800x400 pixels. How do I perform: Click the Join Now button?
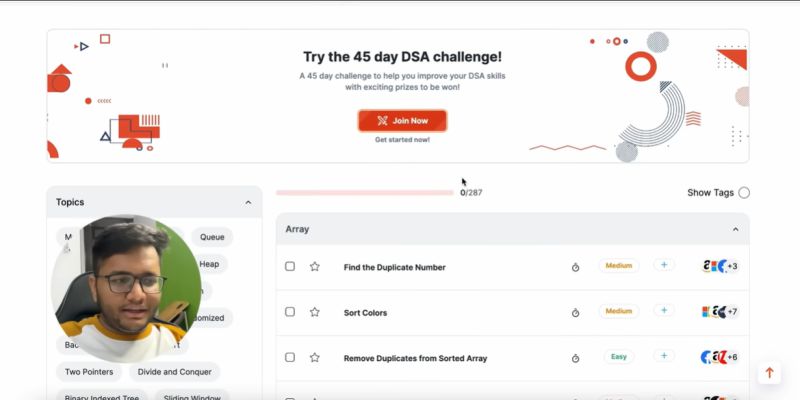(x=403, y=121)
